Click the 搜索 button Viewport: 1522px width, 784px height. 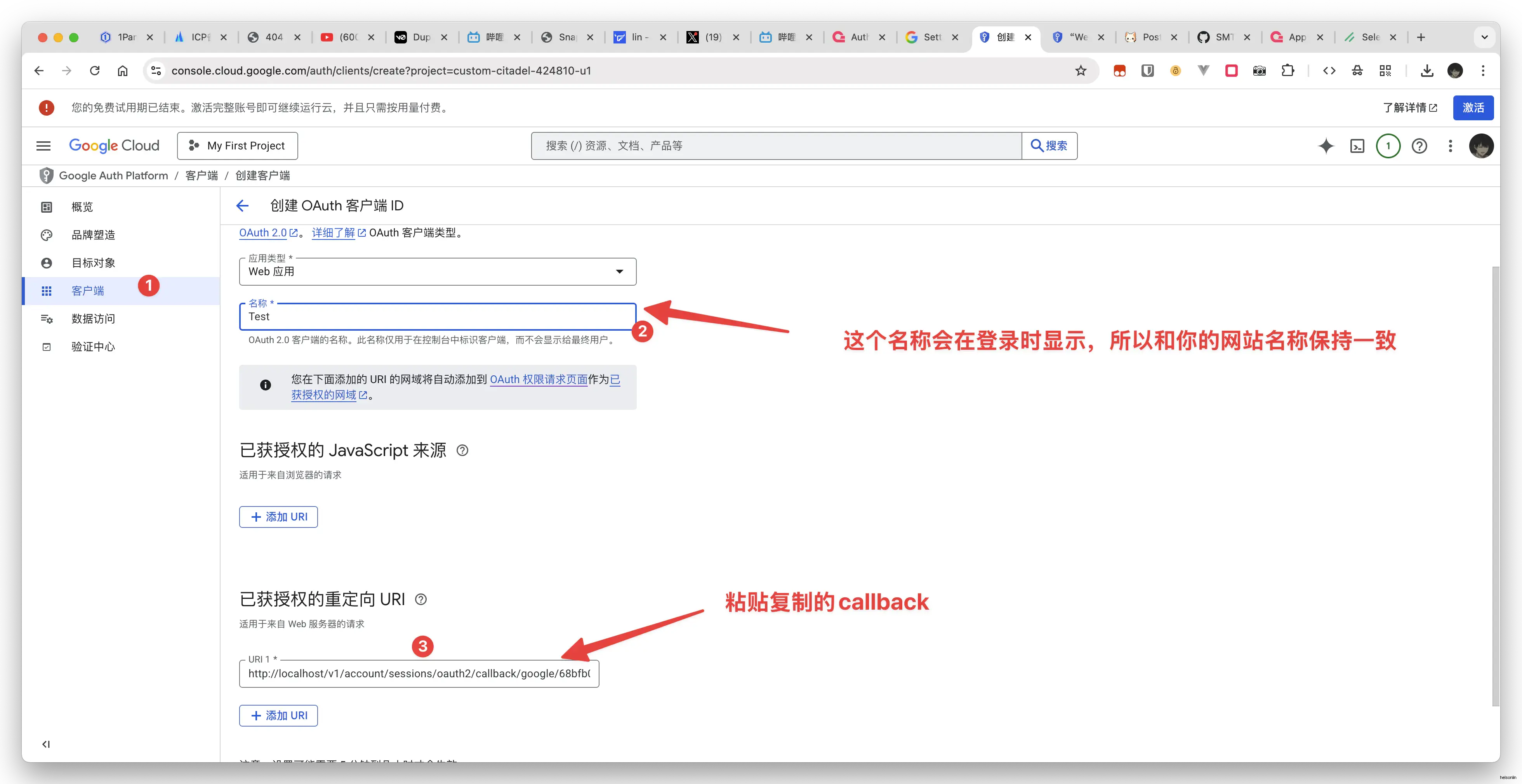pos(1049,146)
